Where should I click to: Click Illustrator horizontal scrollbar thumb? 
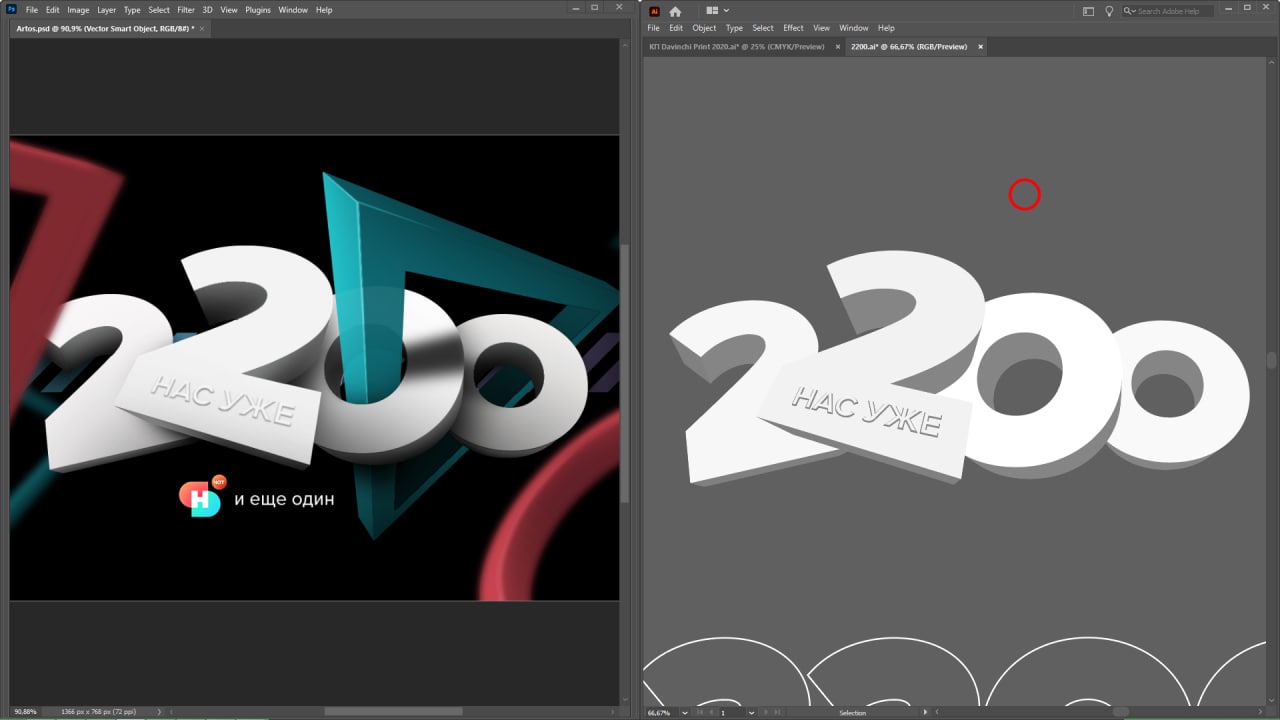[x=1121, y=712]
